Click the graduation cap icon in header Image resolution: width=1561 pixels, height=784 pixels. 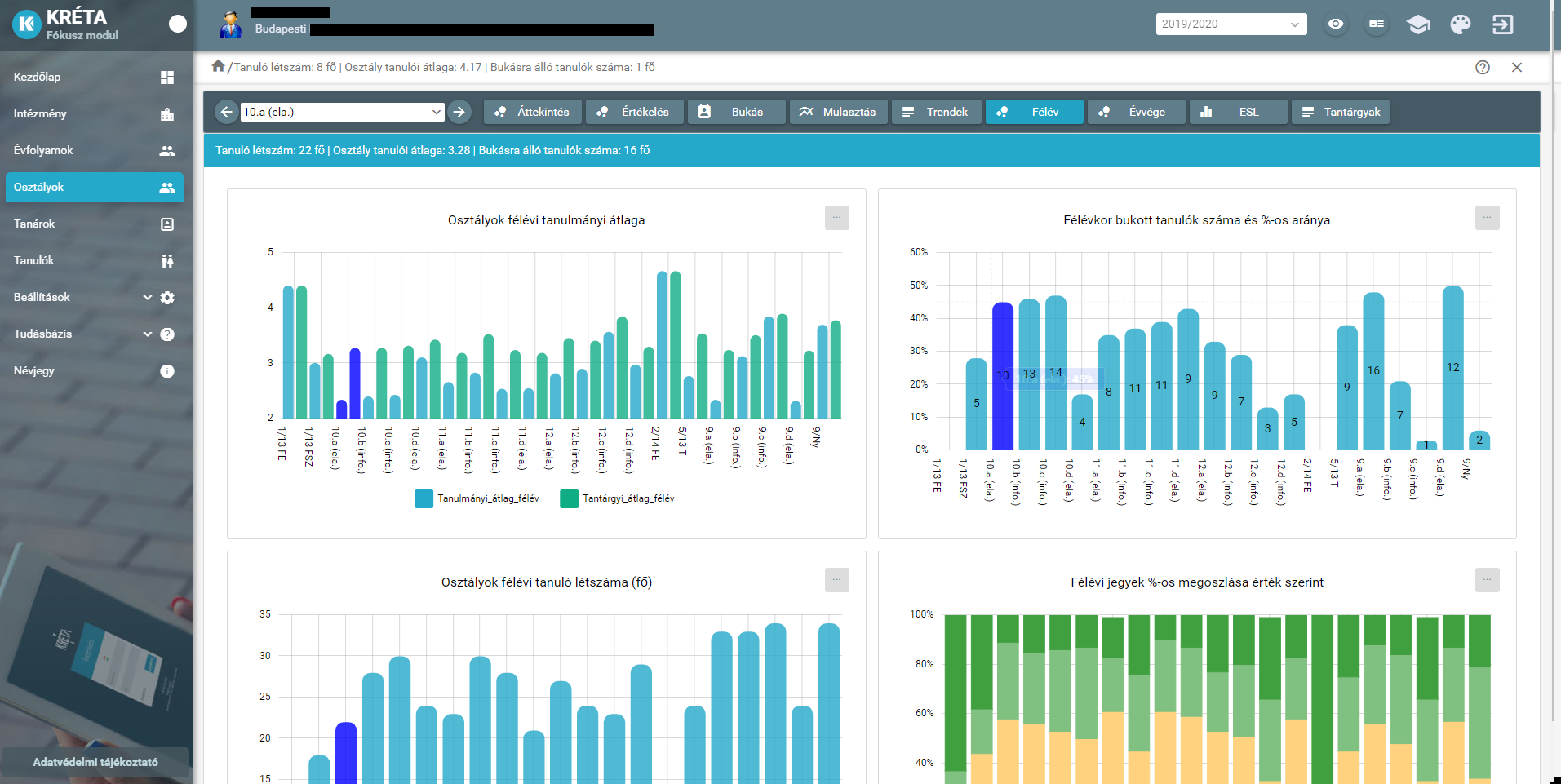click(1419, 24)
